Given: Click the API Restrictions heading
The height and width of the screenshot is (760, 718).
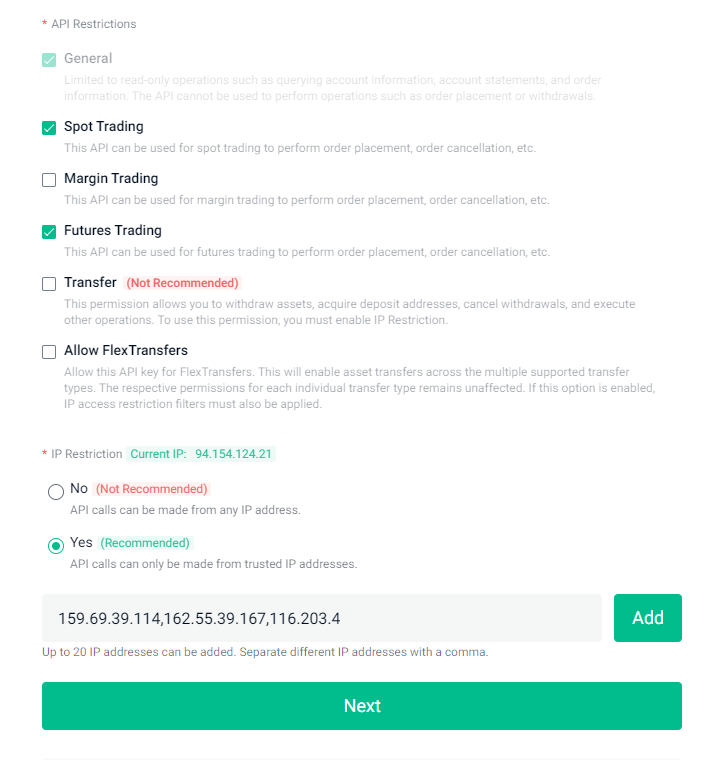Looking at the screenshot, I should click(x=93, y=24).
